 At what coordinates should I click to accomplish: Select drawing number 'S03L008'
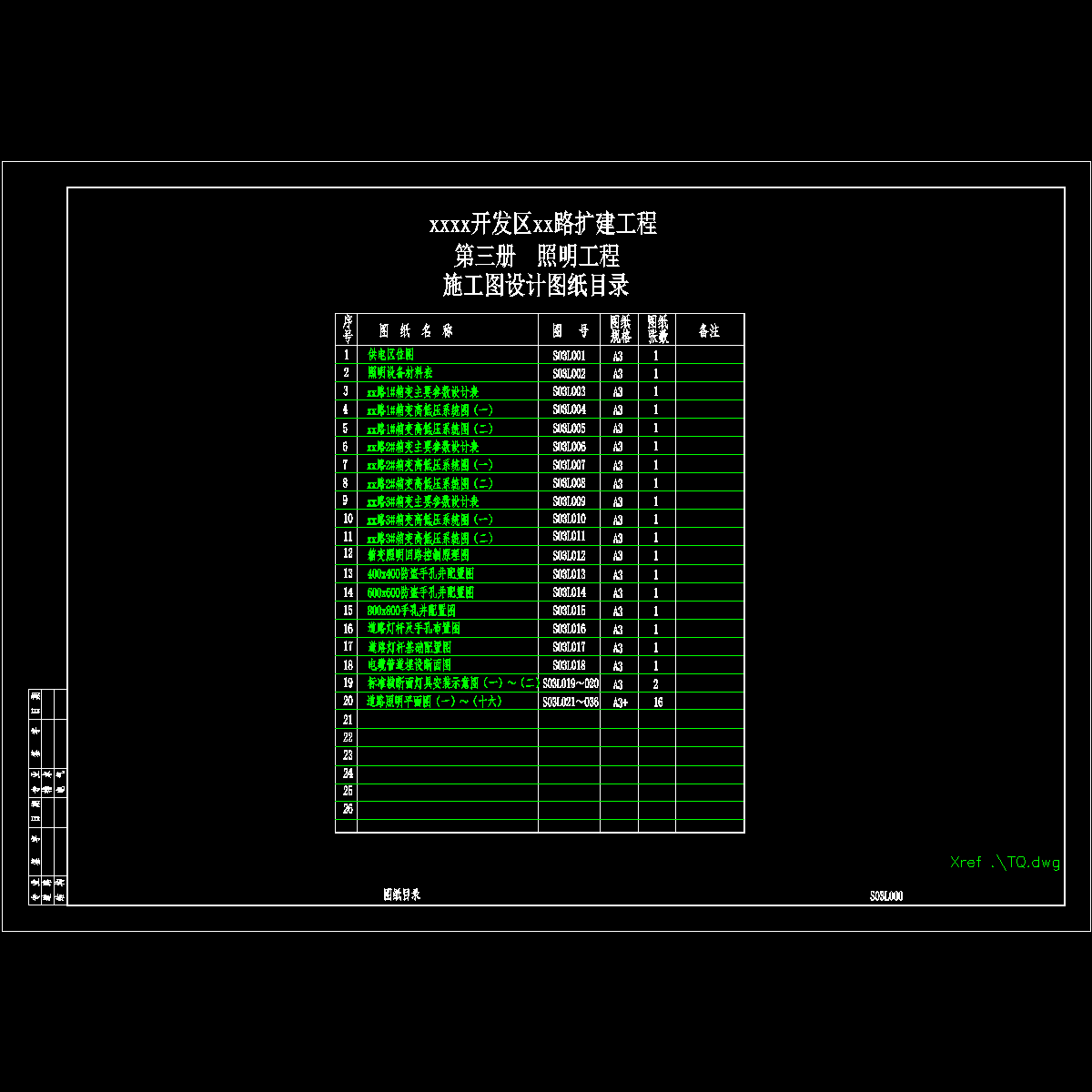click(570, 483)
